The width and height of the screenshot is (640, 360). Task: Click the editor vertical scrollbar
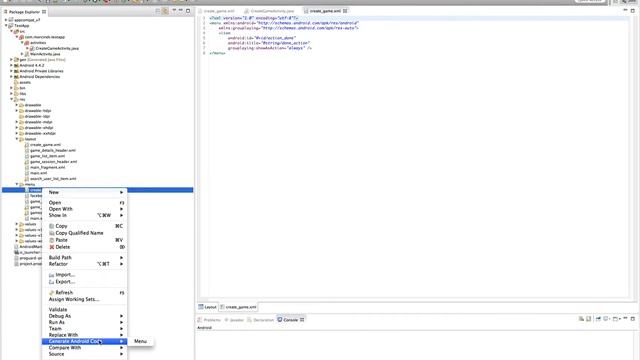pyautogui.click(x=632, y=157)
